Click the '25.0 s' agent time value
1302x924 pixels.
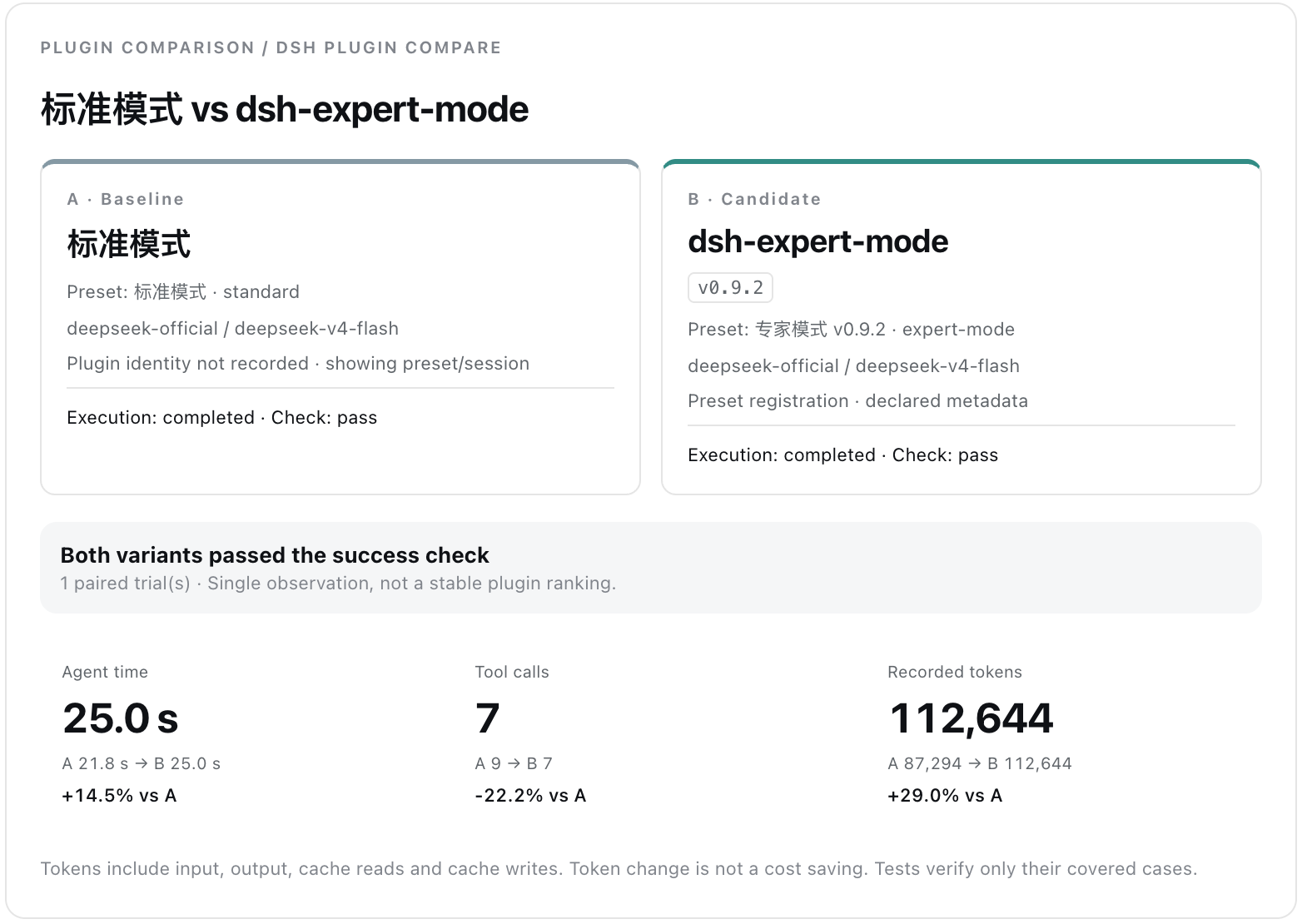[121, 718]
